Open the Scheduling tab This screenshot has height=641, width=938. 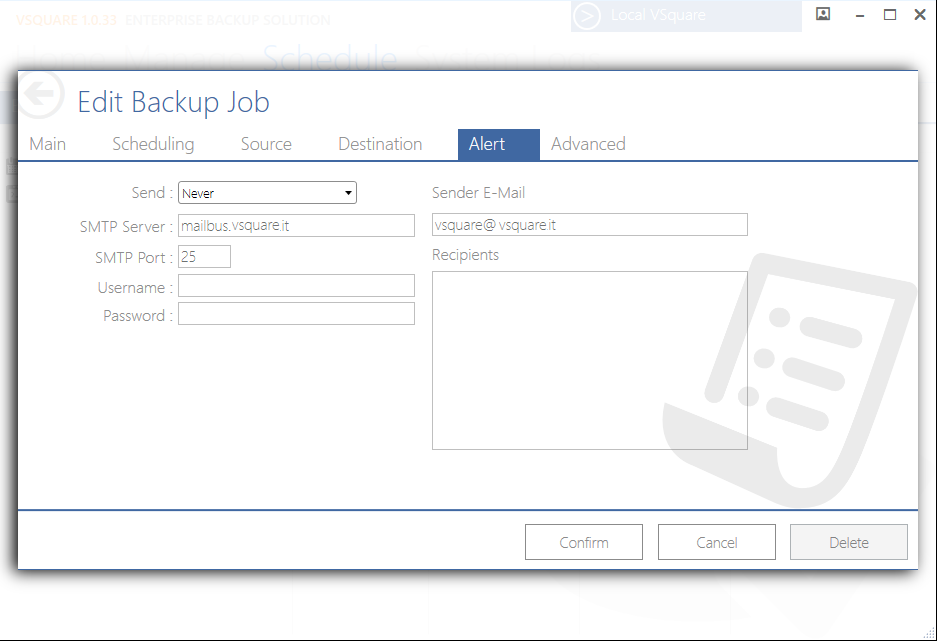153,144
